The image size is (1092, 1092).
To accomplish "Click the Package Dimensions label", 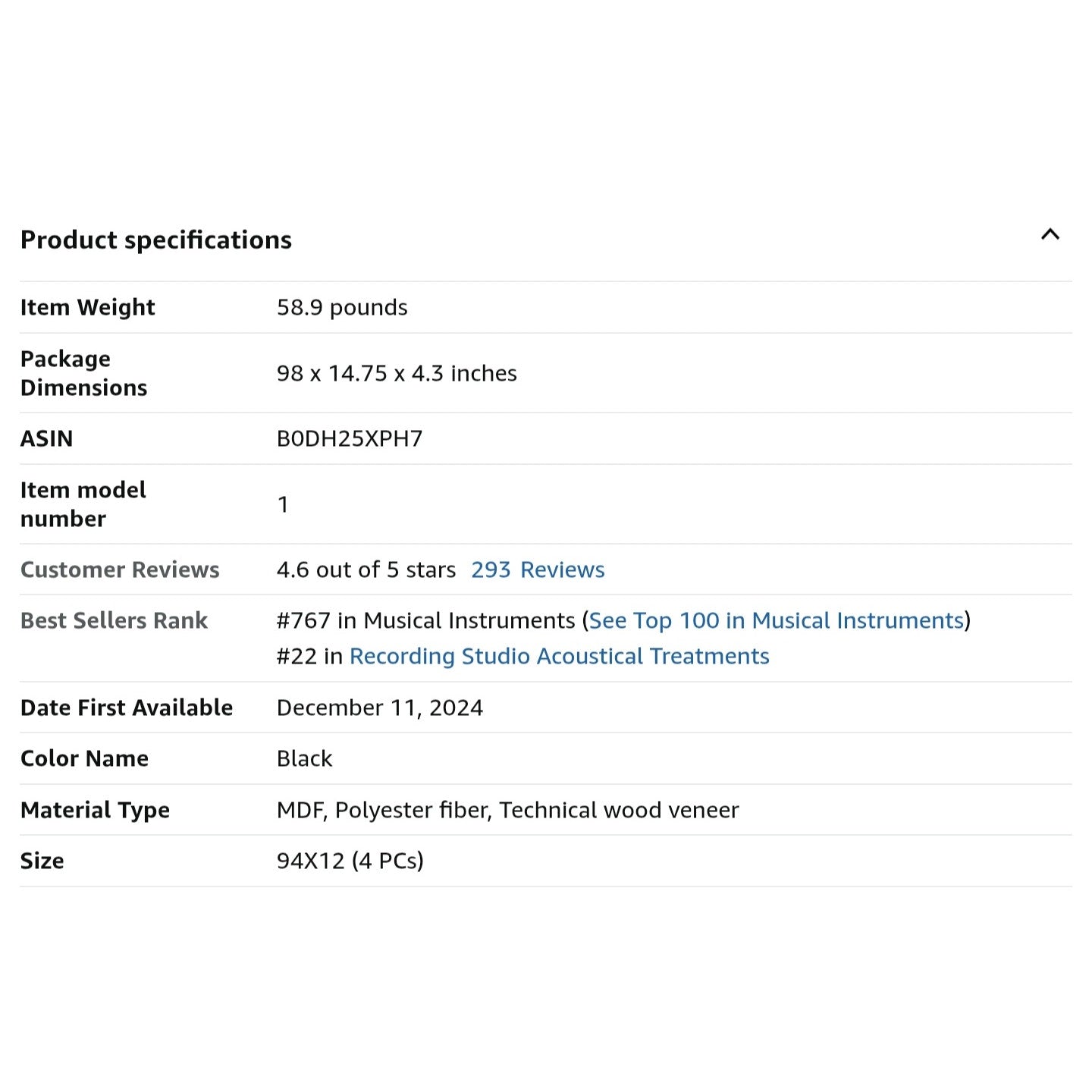I will click(x=83, y=373).
